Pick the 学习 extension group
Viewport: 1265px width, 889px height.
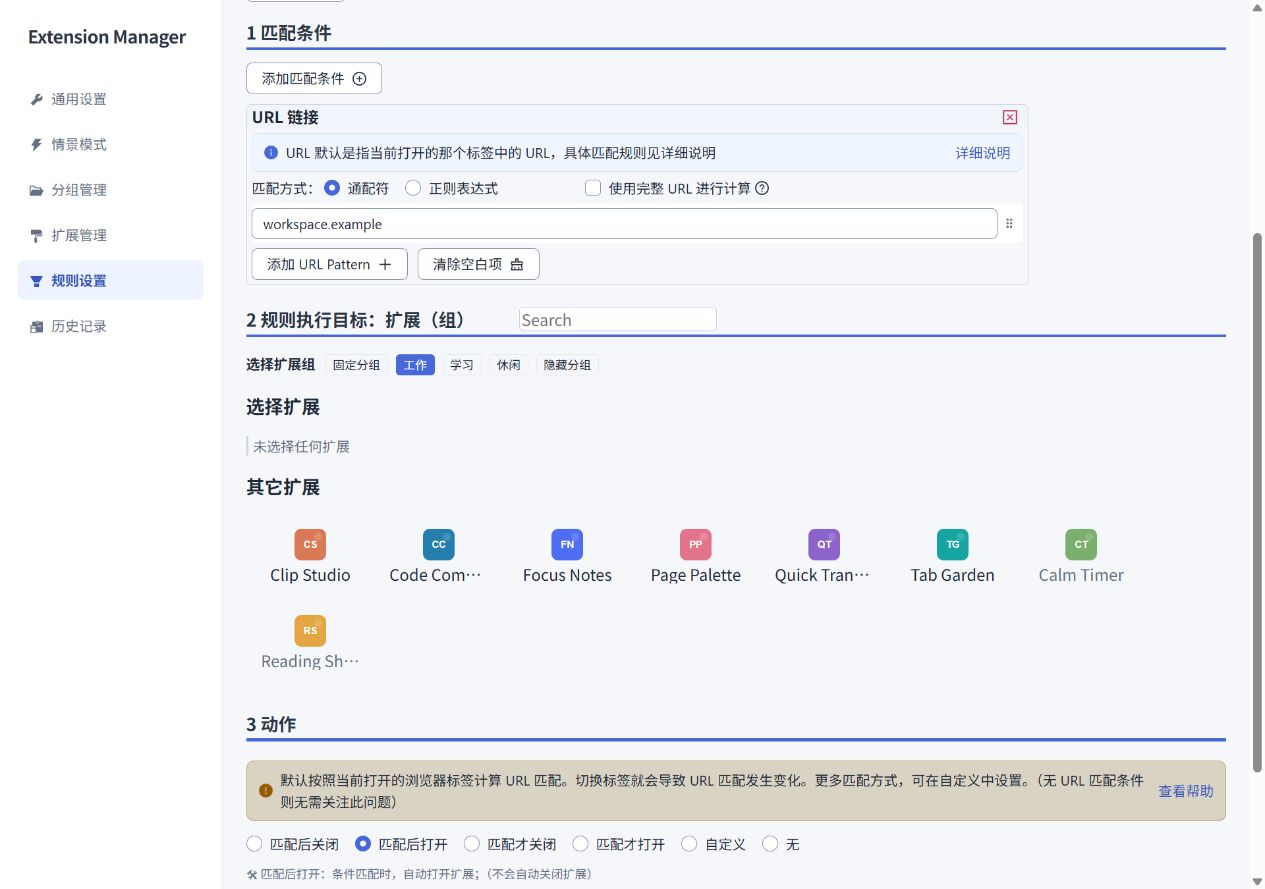(x=462, y=365)
